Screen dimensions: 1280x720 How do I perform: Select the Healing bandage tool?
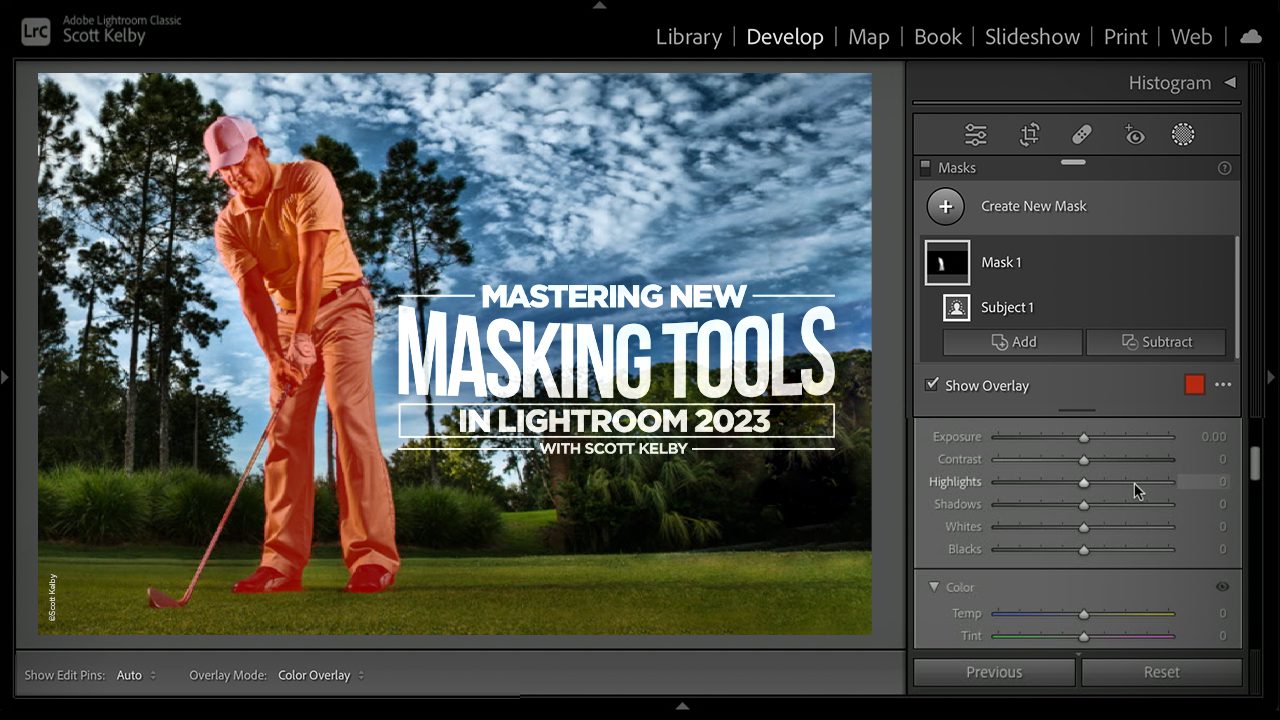(x=1081, y=135)
